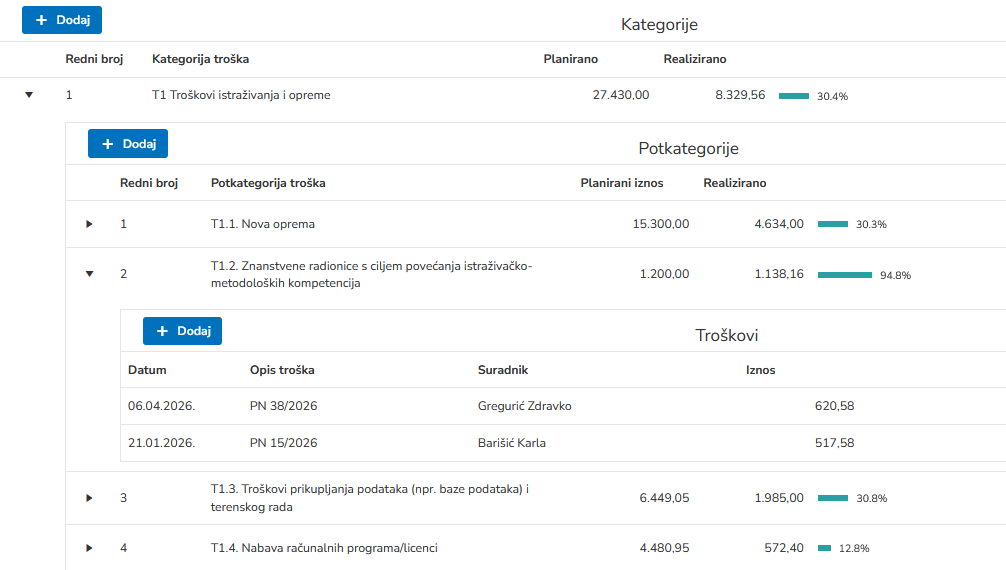Viewport: 1006px width, 570px height.
Task: Select the PN 38/2026 expense row
Action: point(284,406)
